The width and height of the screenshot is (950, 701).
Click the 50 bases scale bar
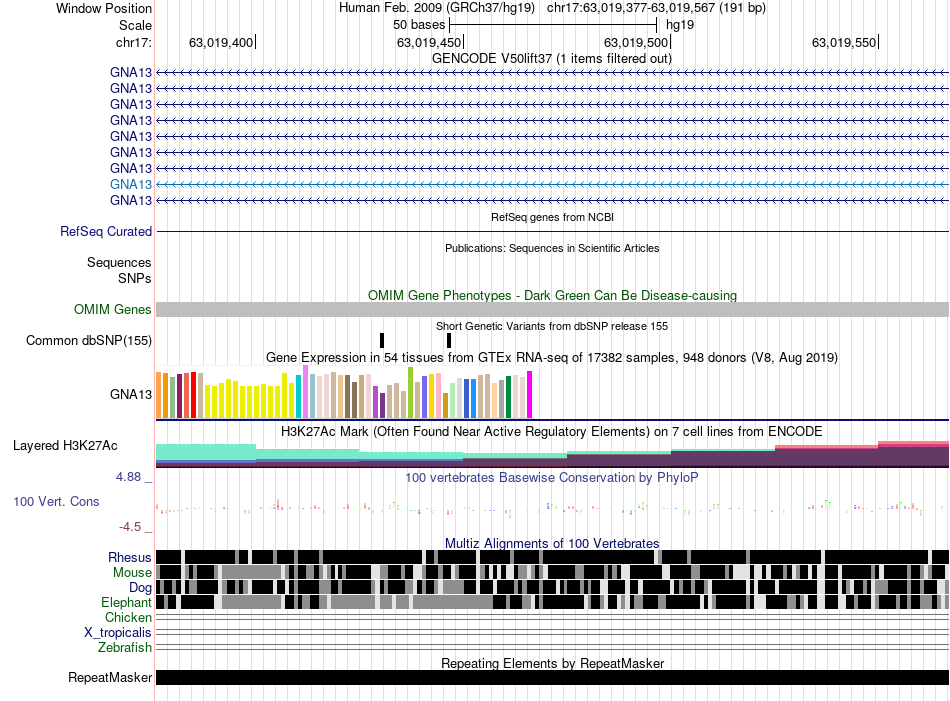click(x=553, y=25)
